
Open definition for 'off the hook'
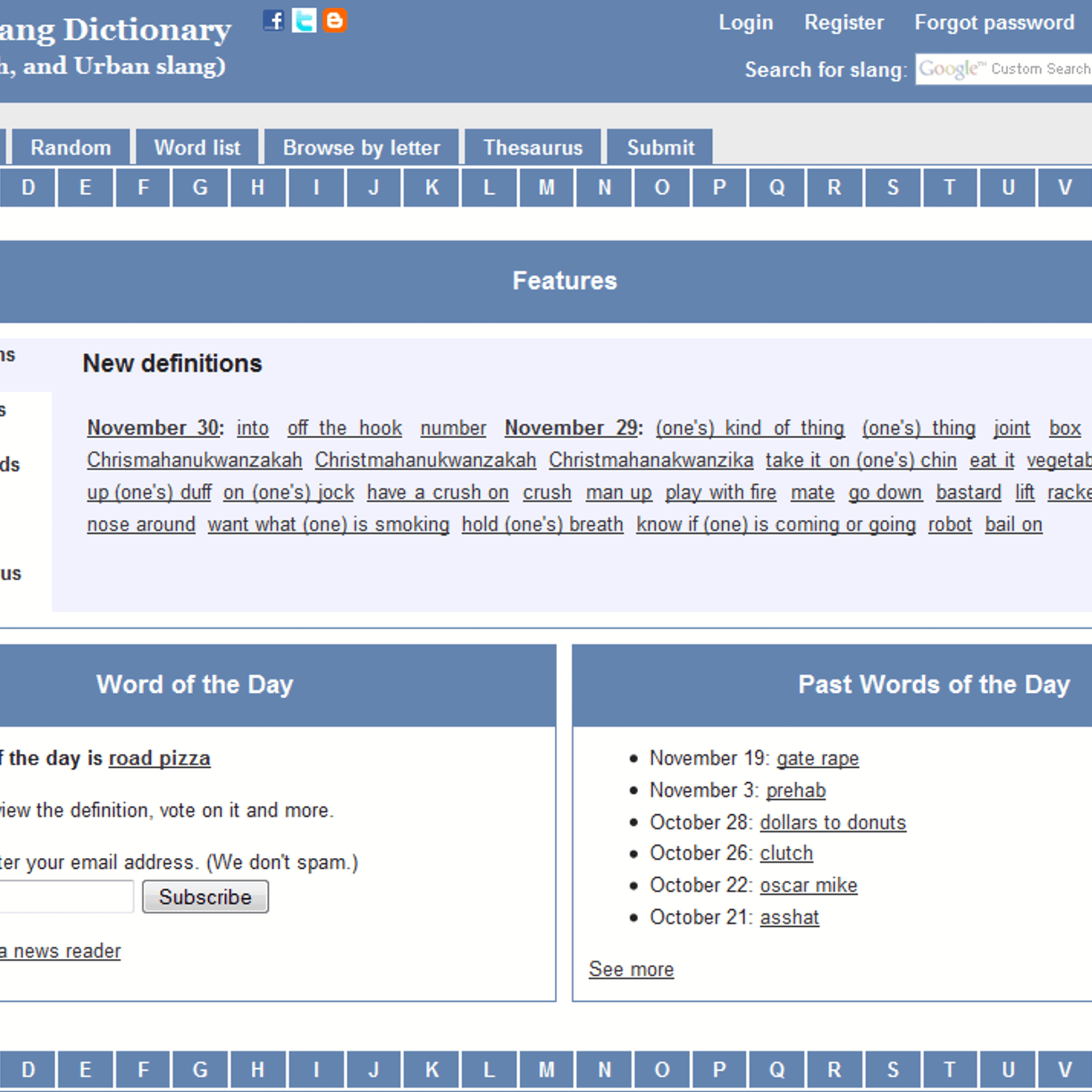coord(344,428)
